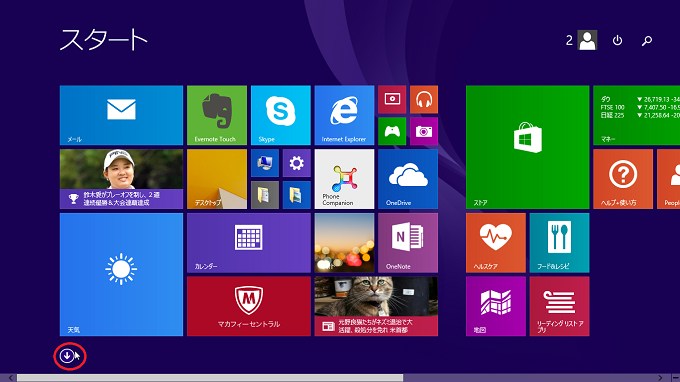Open the Video small tile

[x=392, y=99]
